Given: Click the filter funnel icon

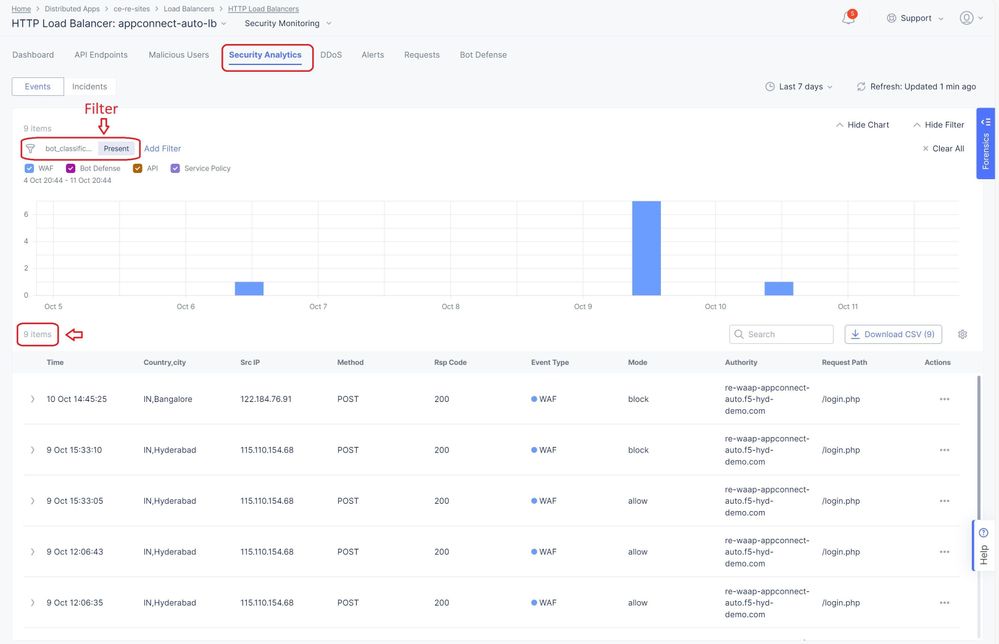Looking at the screenshot, I should tap(31, 149).
